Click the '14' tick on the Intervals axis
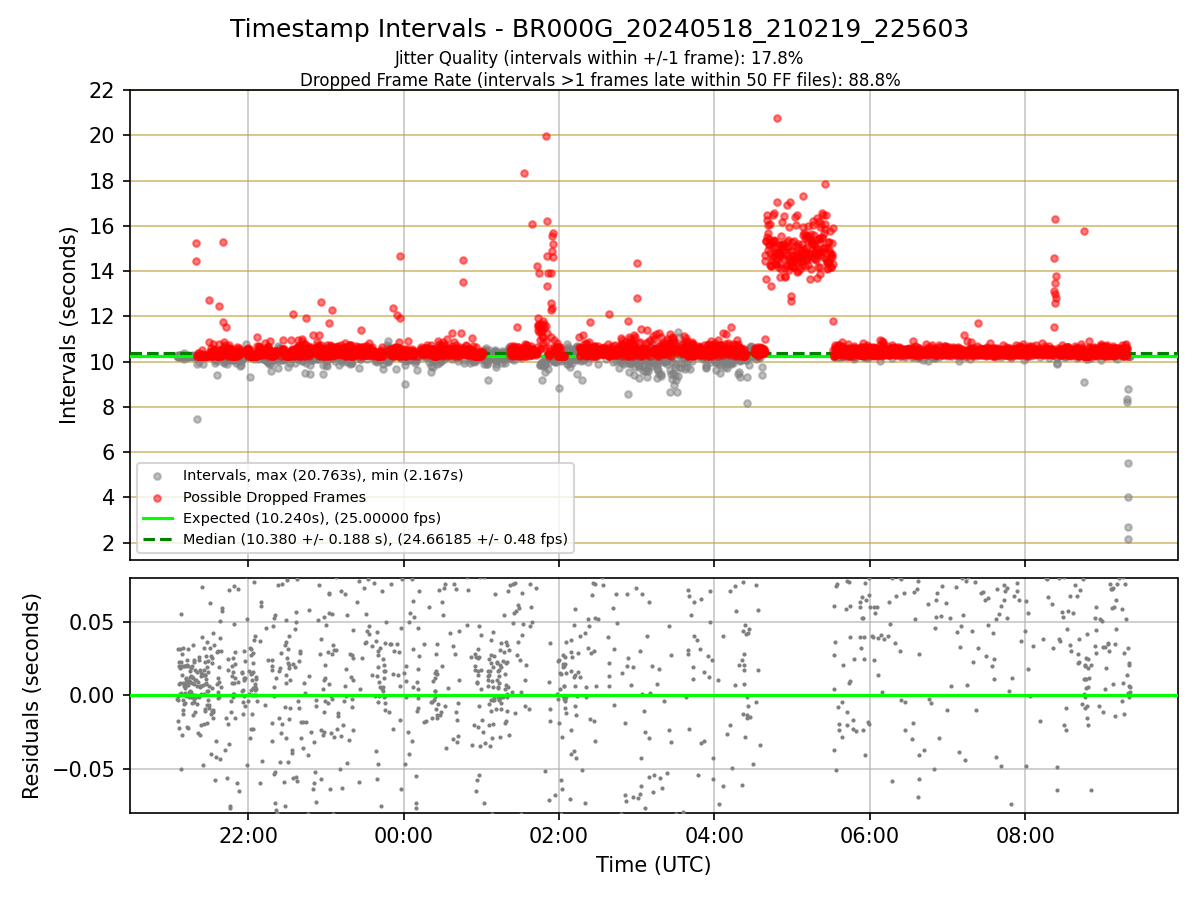The image size is (1200, 900). (x=105, y=271)
